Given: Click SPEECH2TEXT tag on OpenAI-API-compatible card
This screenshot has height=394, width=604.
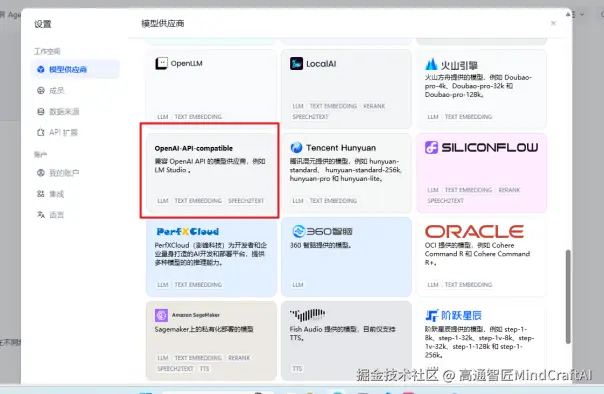Looking at the screenshot, I should pos(246,201).
